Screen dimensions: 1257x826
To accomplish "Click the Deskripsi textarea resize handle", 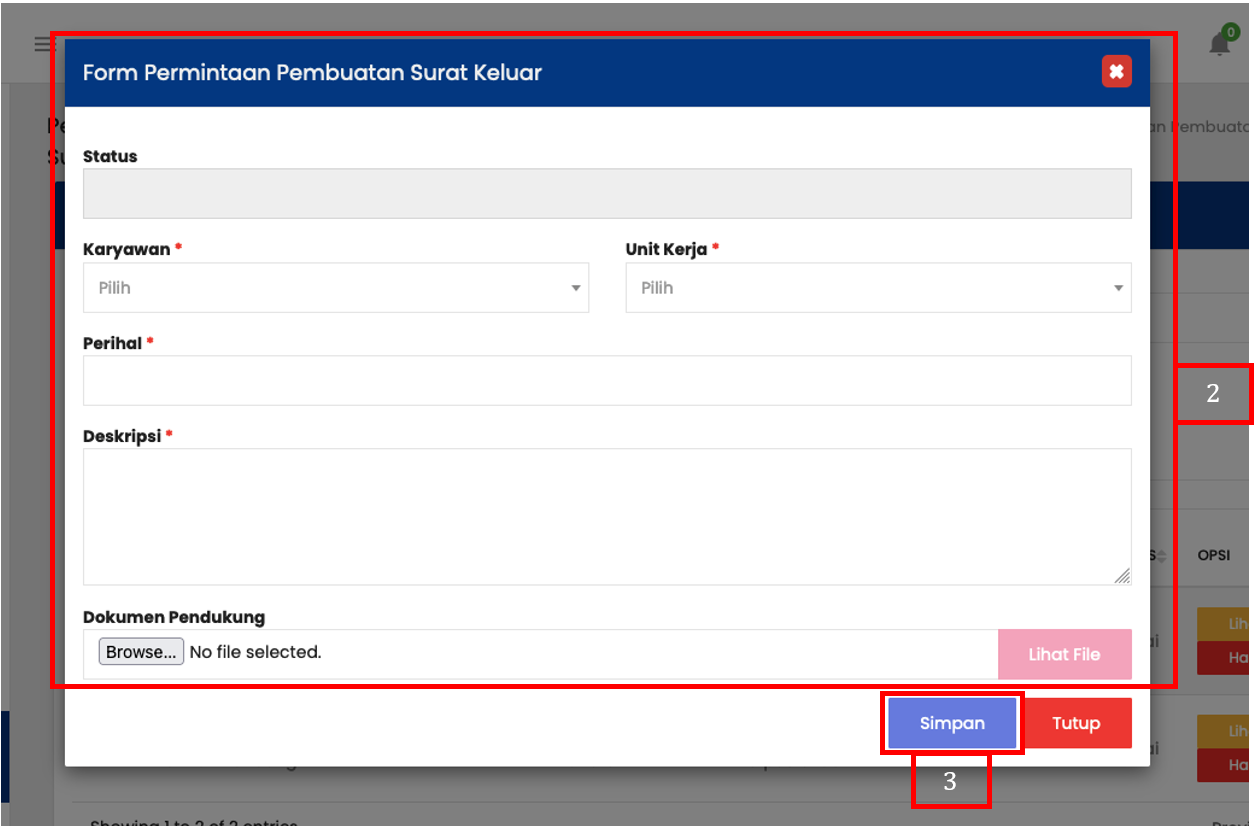I will click(1122, 576).
